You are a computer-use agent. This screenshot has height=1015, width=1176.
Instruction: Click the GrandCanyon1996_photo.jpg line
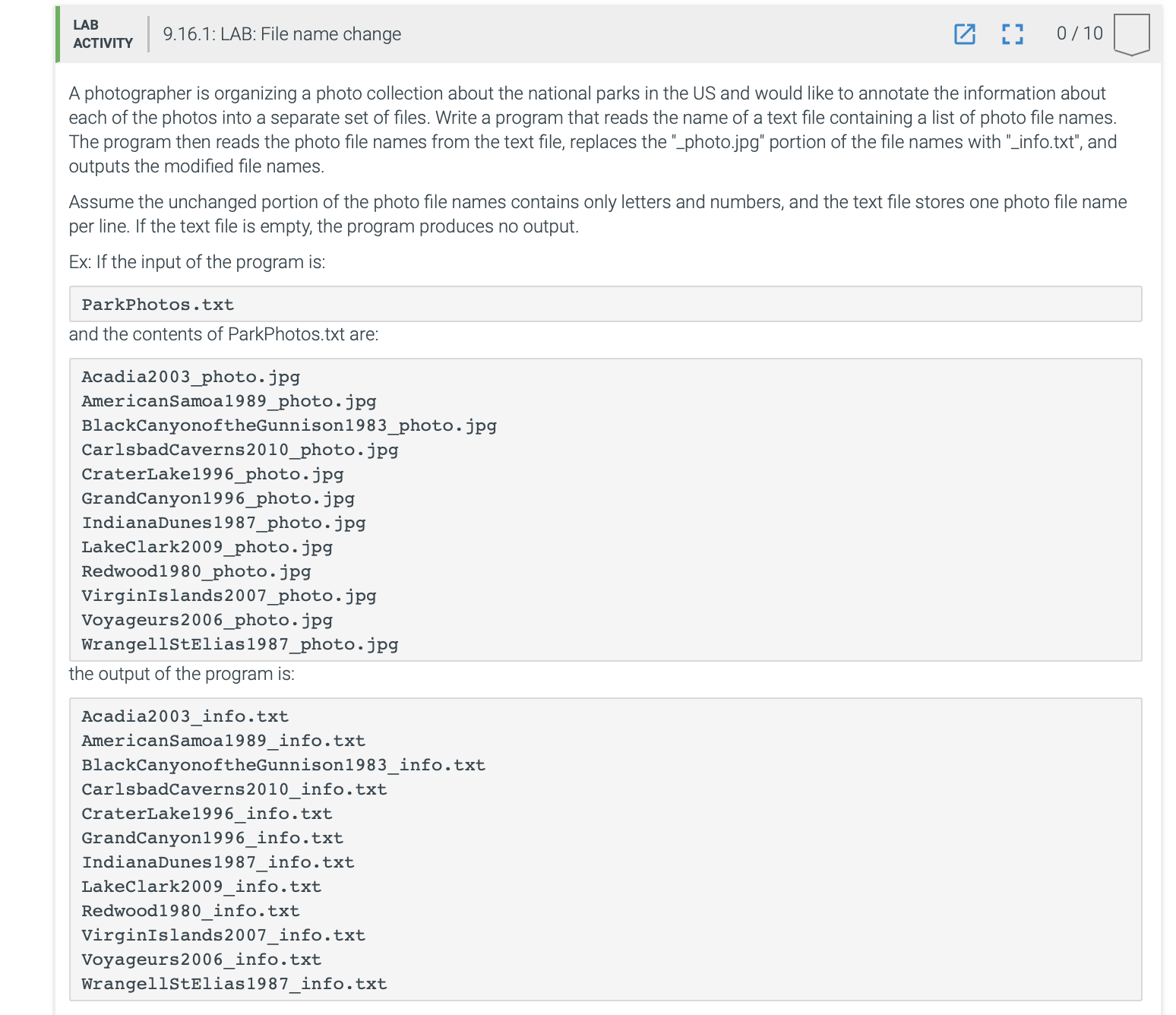coord(217,498)
